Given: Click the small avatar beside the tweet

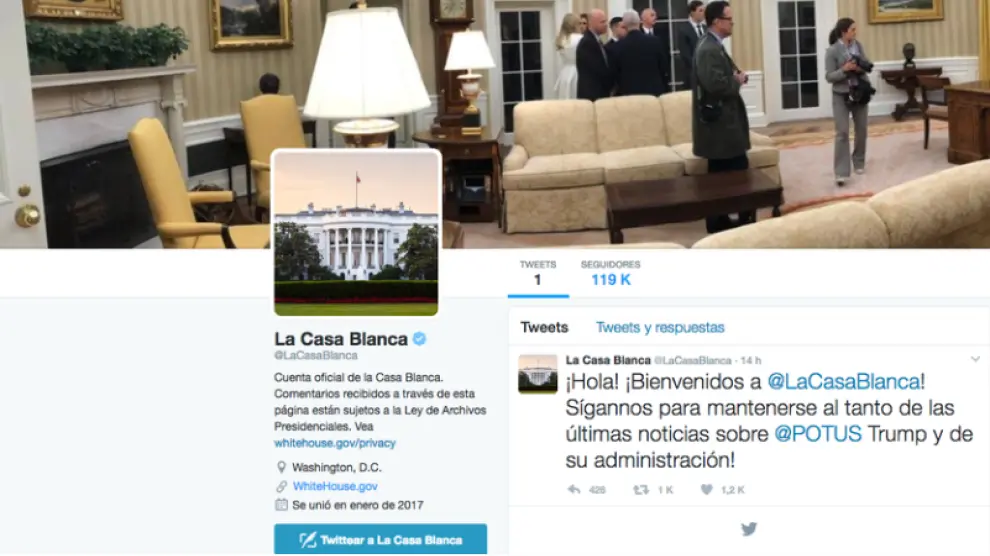Looking at the screenshot, I should point(538,374).
